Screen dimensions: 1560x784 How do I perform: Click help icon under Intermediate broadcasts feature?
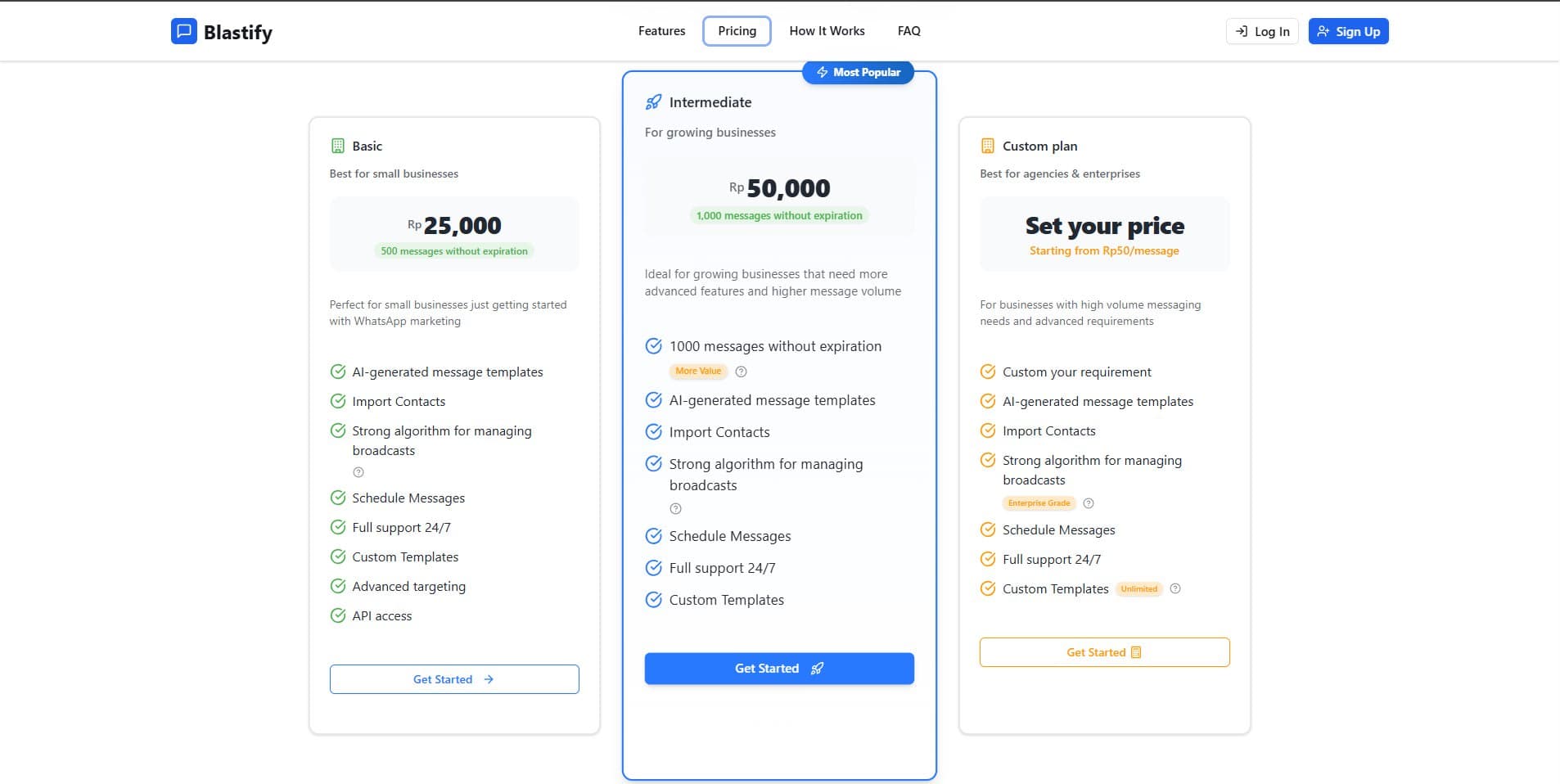[675, 509]
